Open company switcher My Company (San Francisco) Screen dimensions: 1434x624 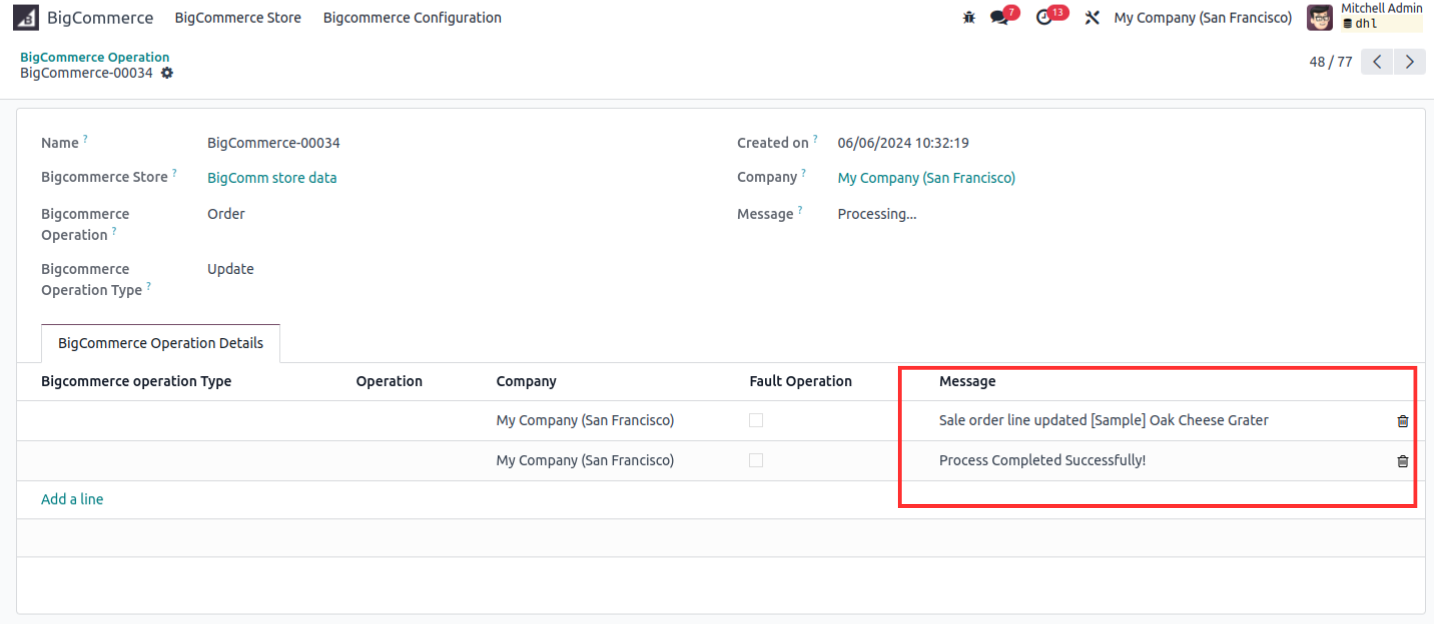[x=1203, y=18]
